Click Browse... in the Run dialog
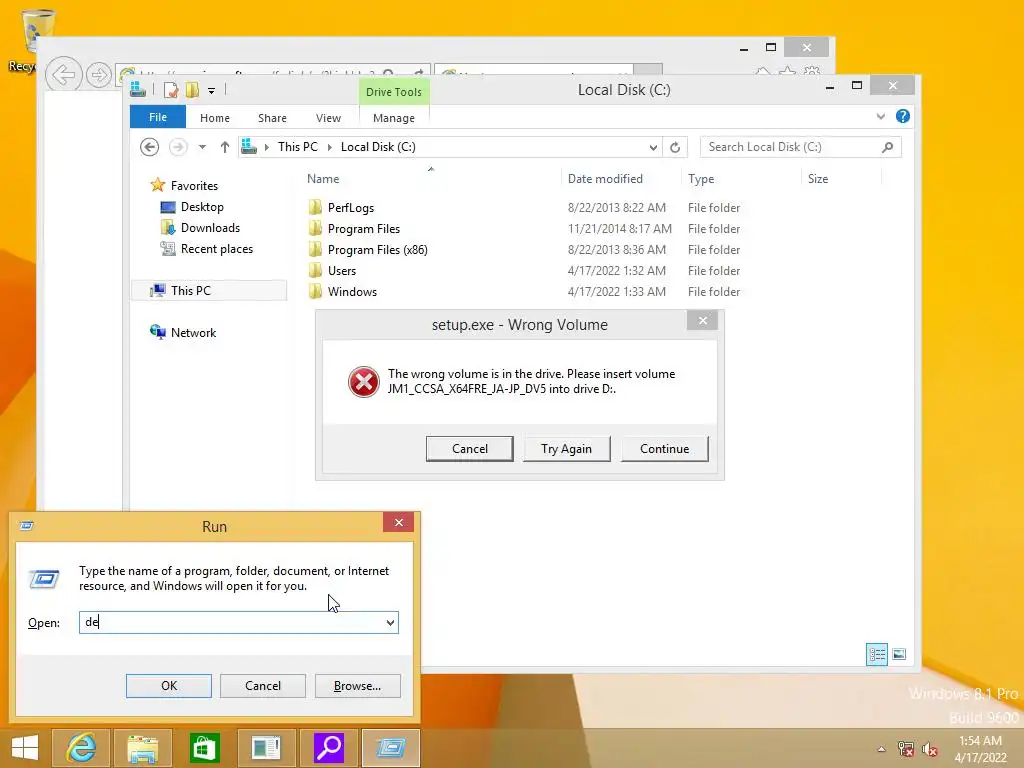This screenshot has height=768, width=1024. click(x=357, y=686)
